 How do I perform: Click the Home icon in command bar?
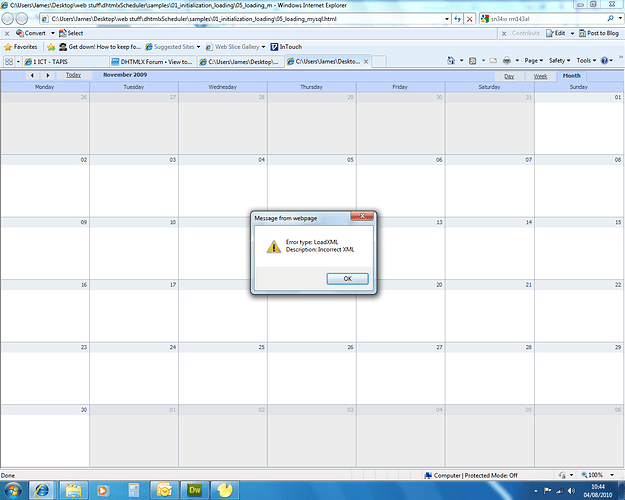[451, 61]
